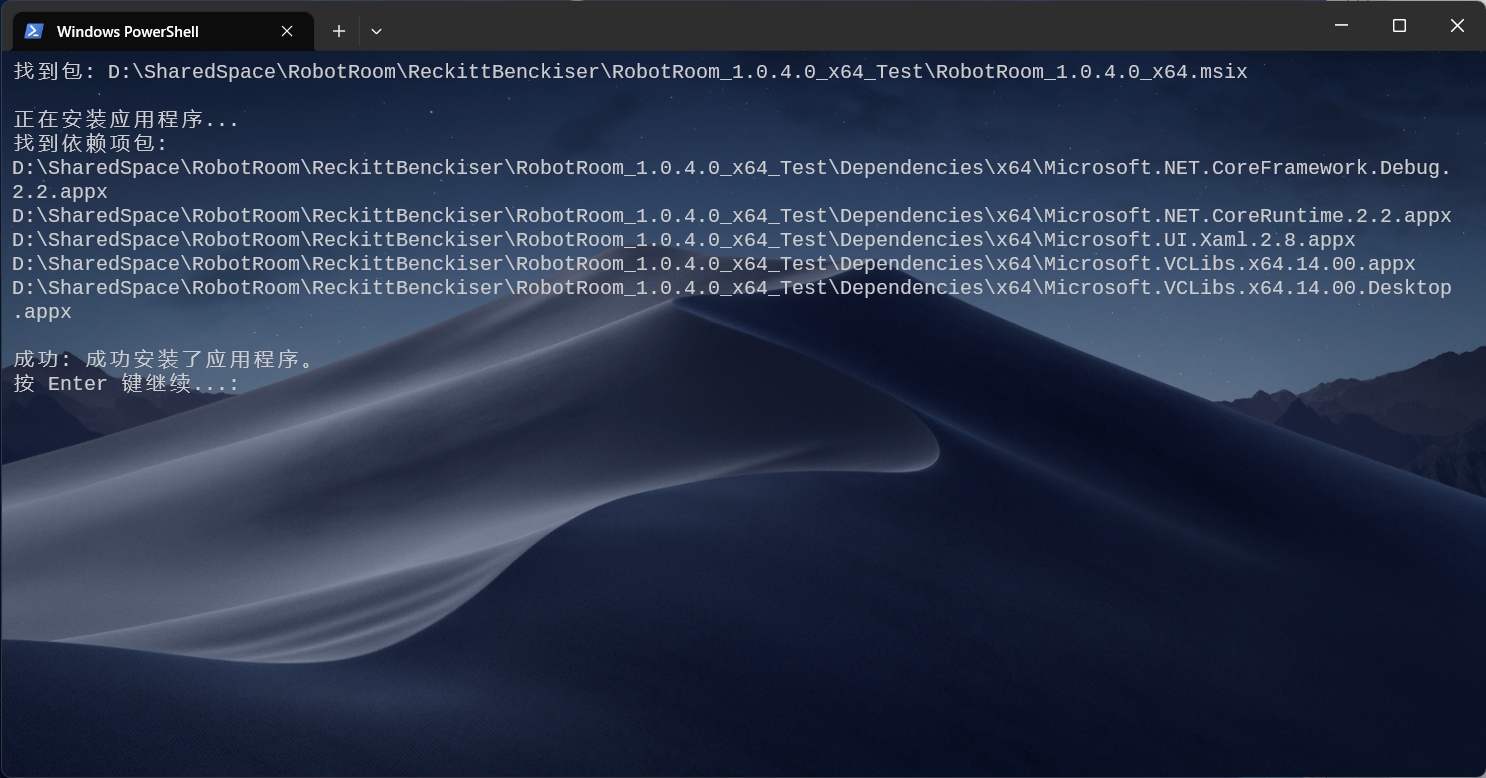Click the '成功: 成功安装了应用程序。' message
This screenshot has width=1486, height=778.
[x=163, y=360]
